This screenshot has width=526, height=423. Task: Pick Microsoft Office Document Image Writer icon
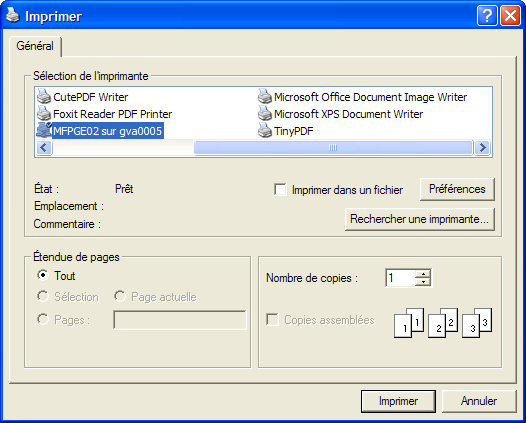coord(265,97)
